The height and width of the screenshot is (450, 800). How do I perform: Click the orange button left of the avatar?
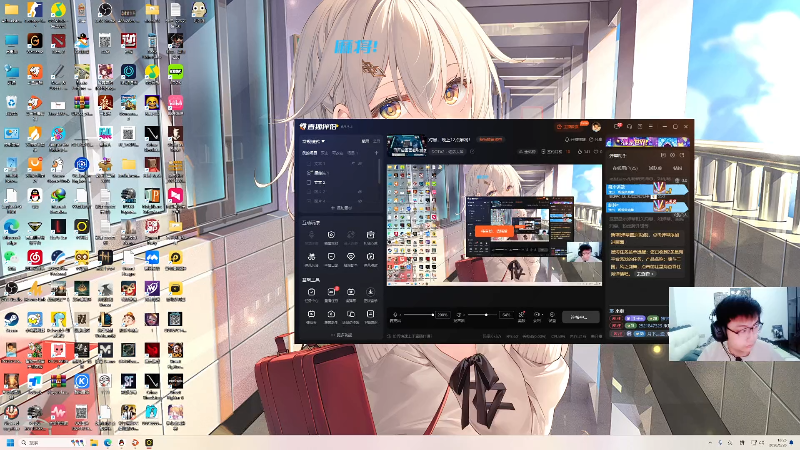pos(570,127)
